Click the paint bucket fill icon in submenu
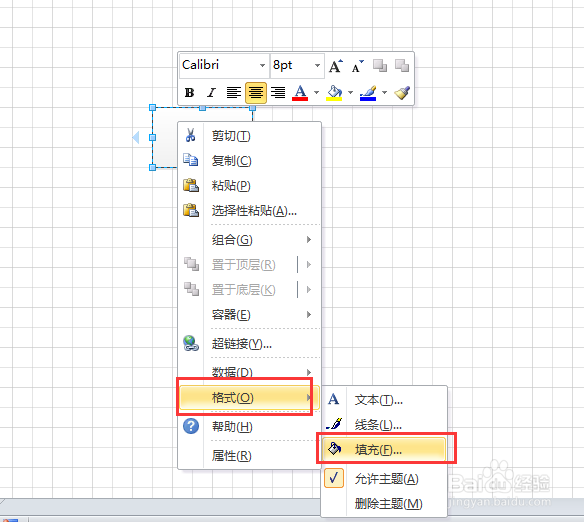Viewport: 584px width, 522px height. [334, 449]
